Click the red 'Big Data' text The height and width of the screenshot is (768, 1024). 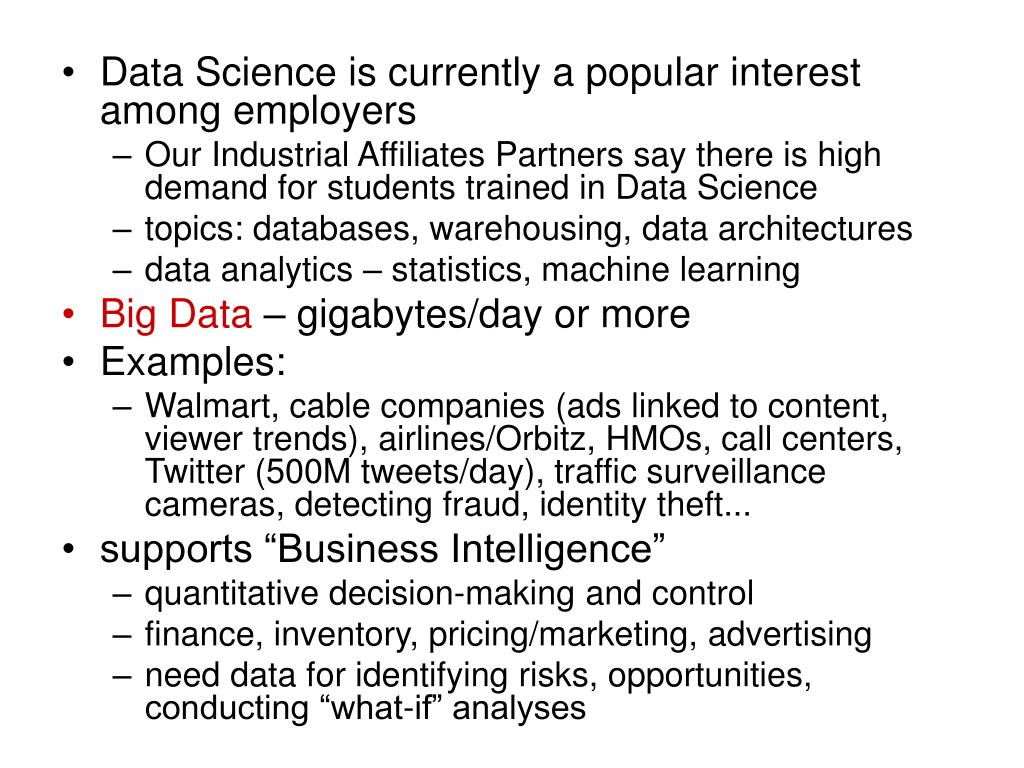point(176,315)
